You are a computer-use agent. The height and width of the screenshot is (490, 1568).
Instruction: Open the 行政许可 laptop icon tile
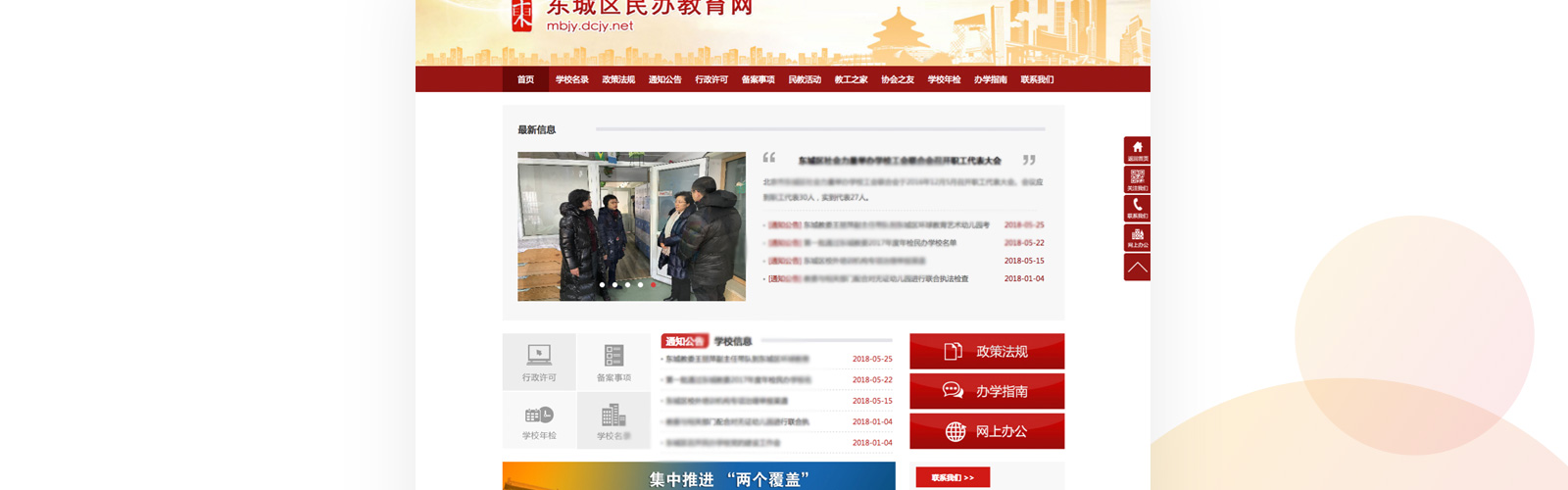coord(539,362)
